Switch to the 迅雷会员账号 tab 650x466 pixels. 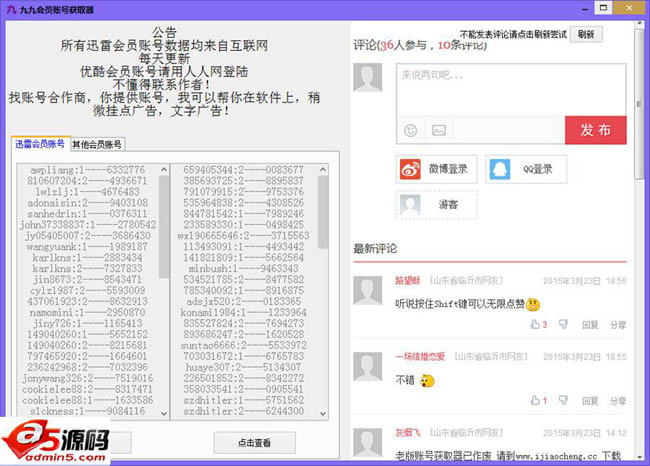point(40,144)
